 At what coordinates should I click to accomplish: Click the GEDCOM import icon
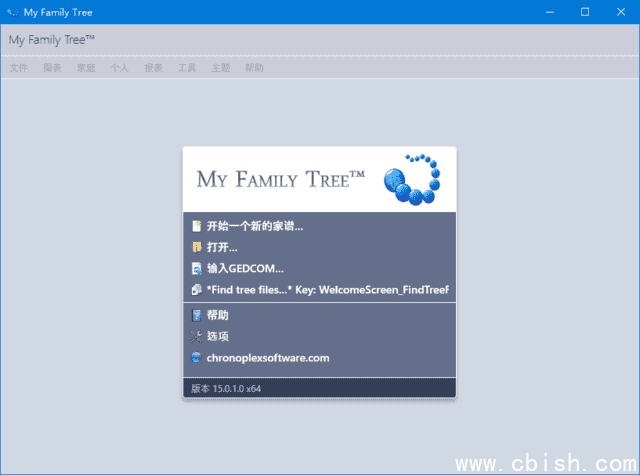tap(197, 269)
